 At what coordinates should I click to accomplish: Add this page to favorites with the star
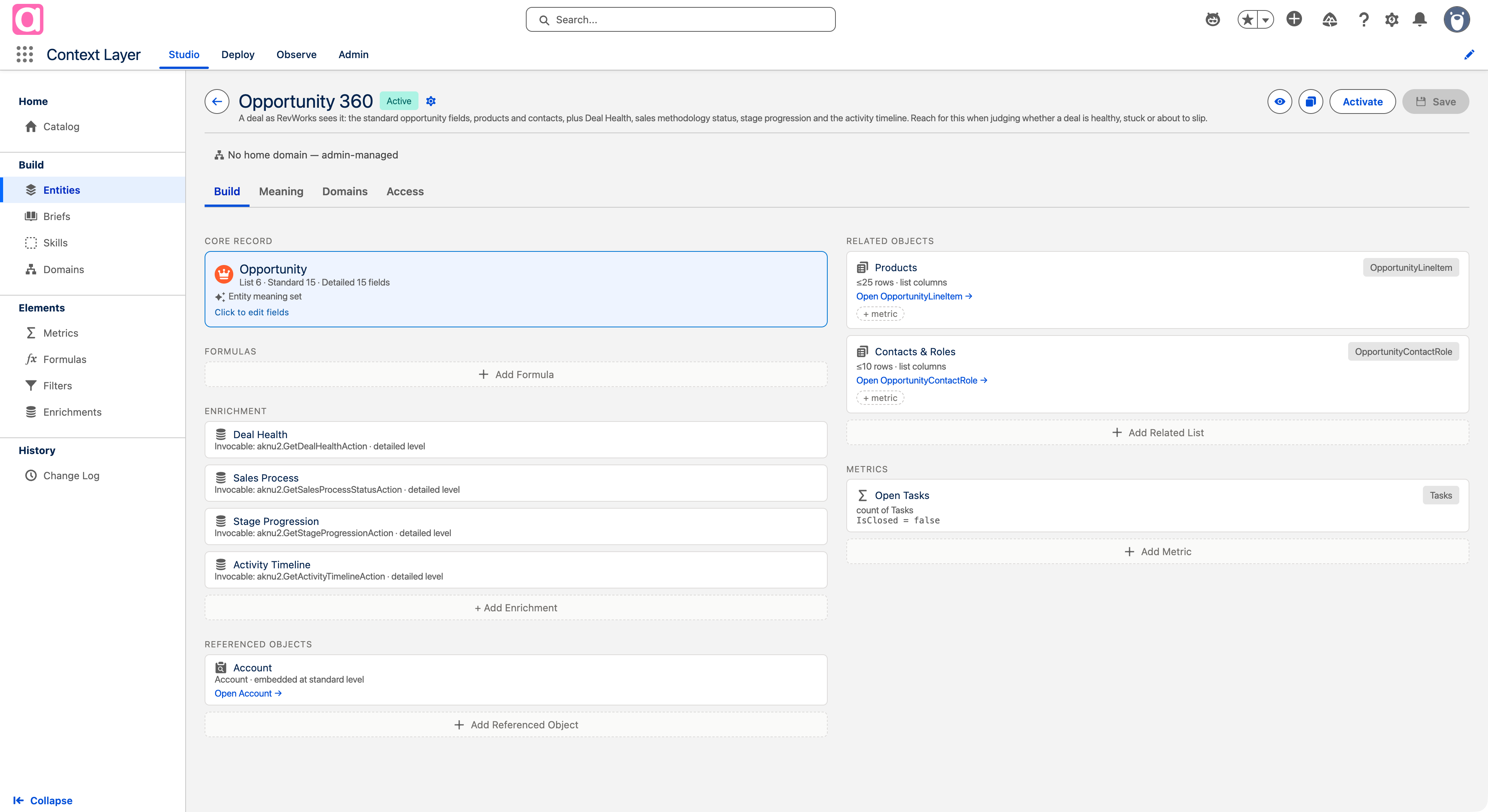(x=1247, y=20)
